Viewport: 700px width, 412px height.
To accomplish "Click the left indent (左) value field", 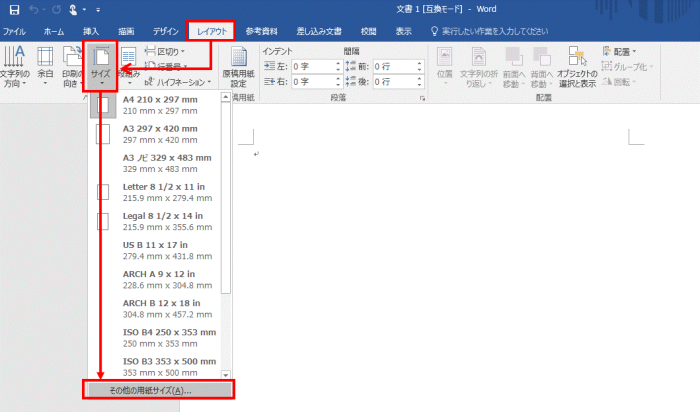I will 308,67.
